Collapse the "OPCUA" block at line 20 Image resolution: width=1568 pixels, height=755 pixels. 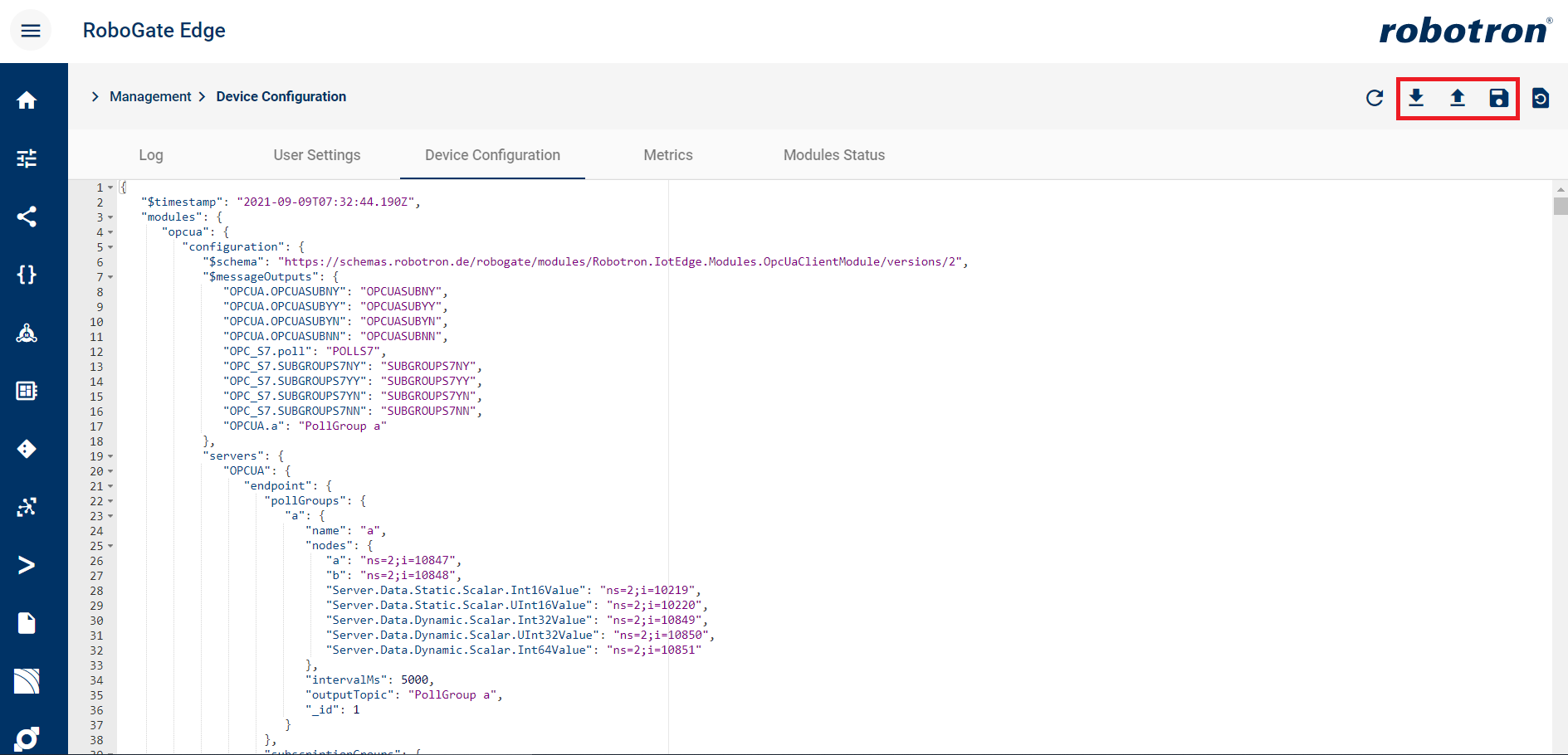click(110, 471)
